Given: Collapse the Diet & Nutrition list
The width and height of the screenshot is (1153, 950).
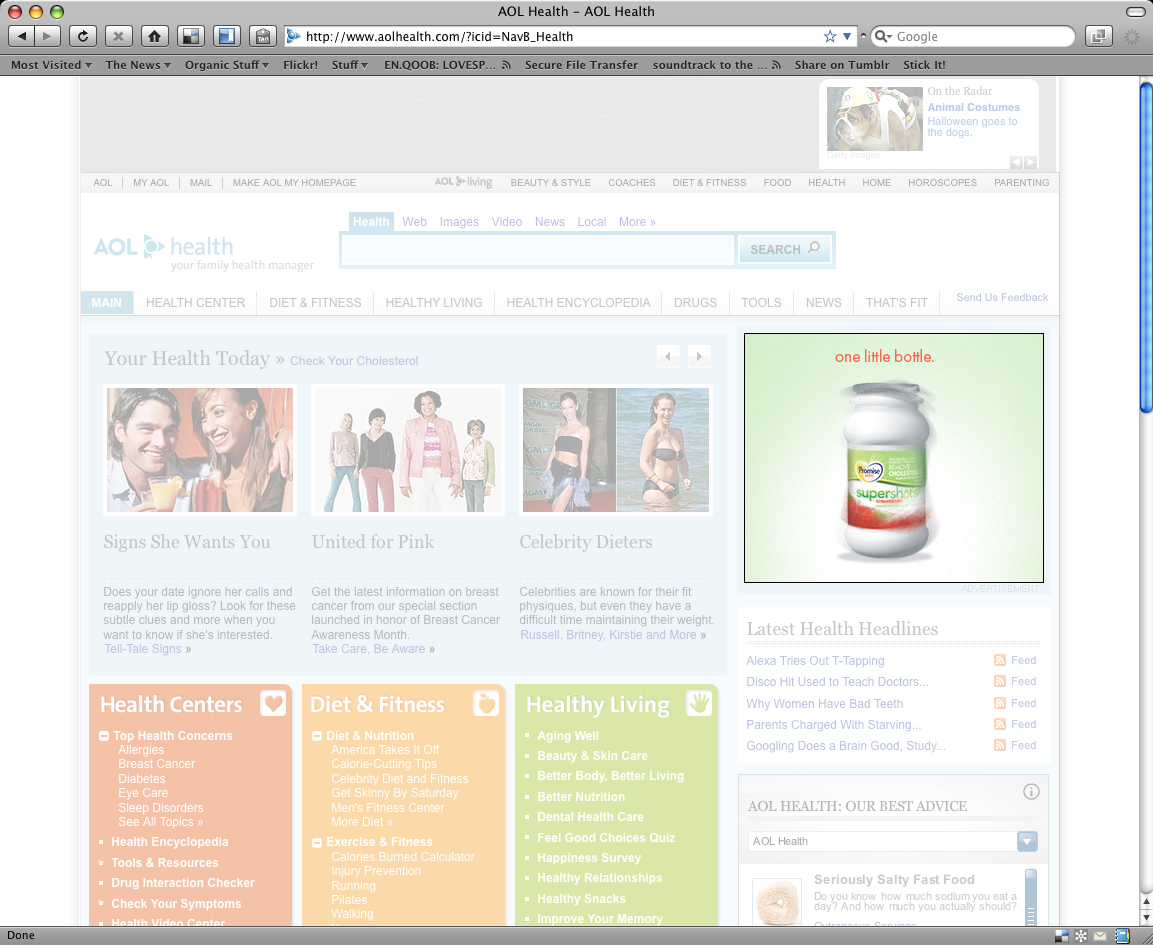Looking at the screenshot, I should click(317, 735).
